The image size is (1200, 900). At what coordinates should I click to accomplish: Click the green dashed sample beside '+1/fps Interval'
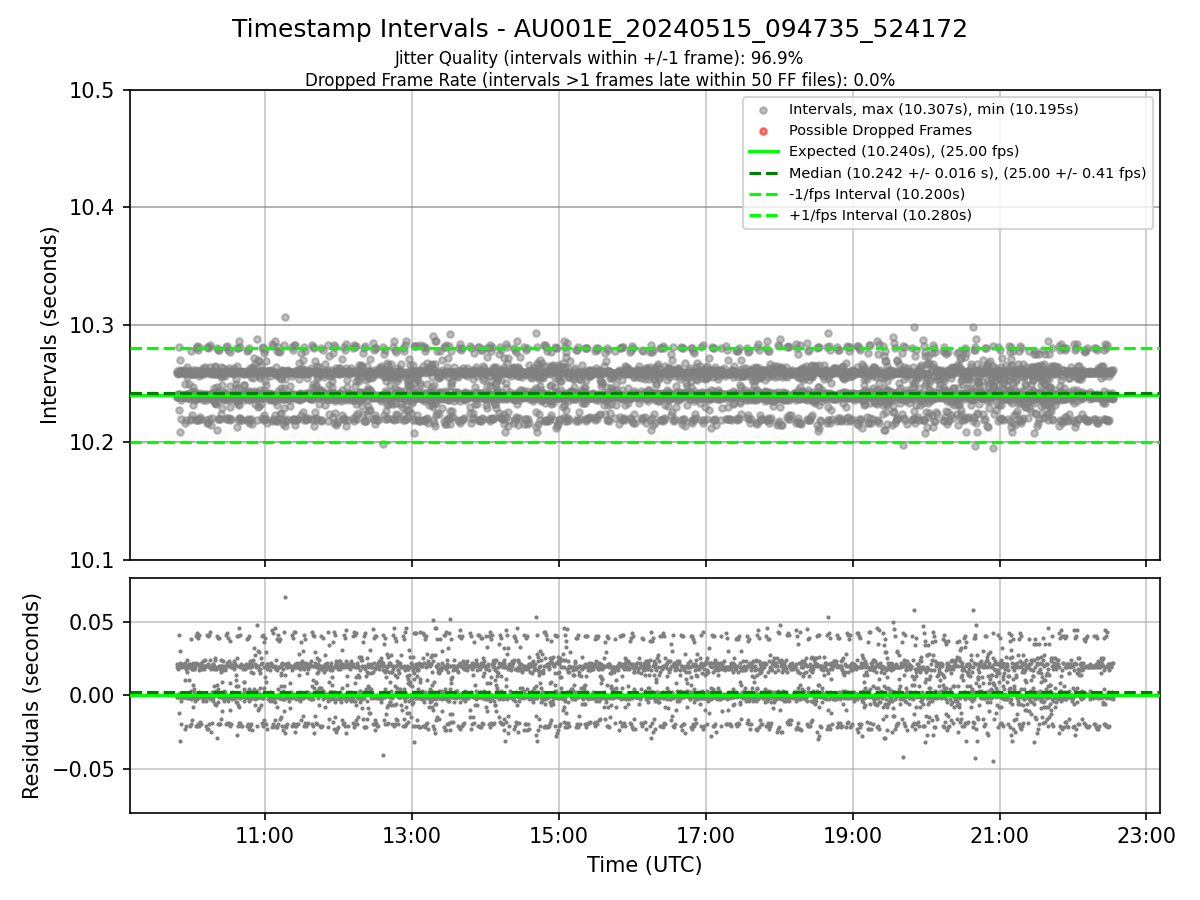[x=763, y=215]
